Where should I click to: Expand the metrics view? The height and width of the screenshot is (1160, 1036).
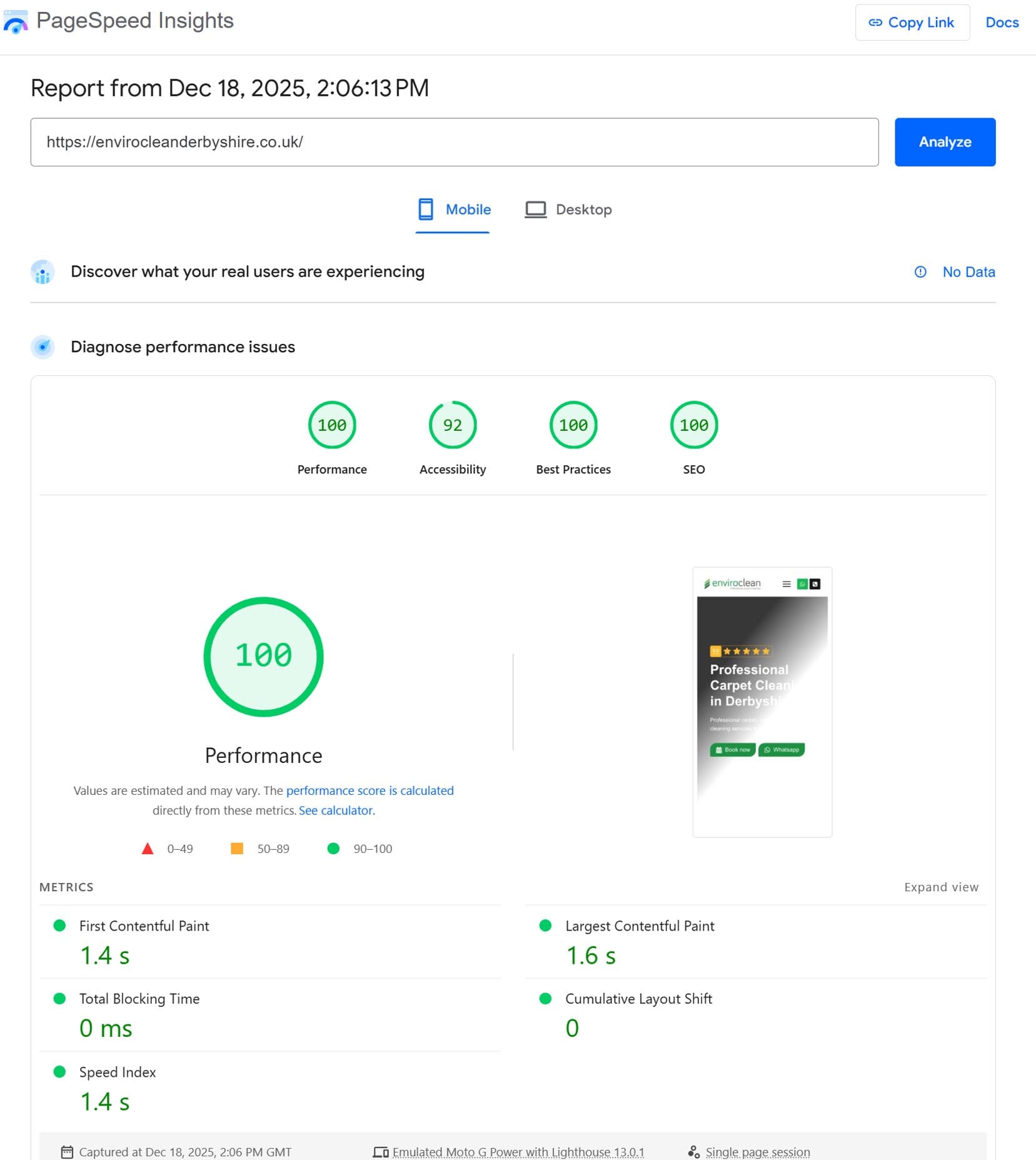point(940,887)
